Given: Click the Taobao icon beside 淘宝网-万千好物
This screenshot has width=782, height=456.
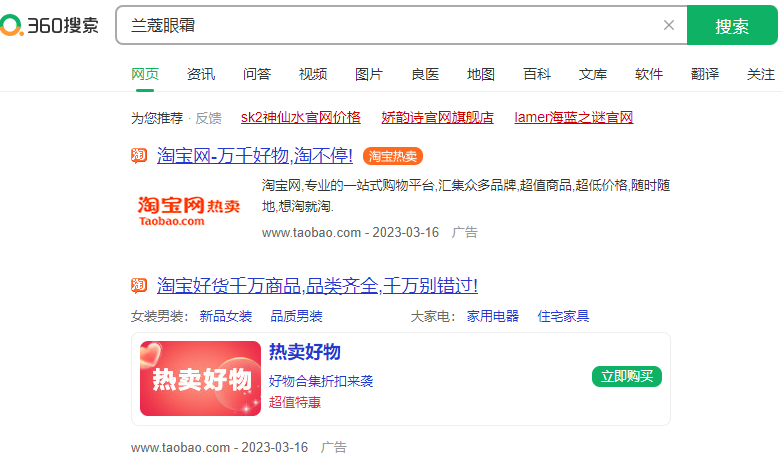Looking at the screenshot, I should tap(139, 156).
